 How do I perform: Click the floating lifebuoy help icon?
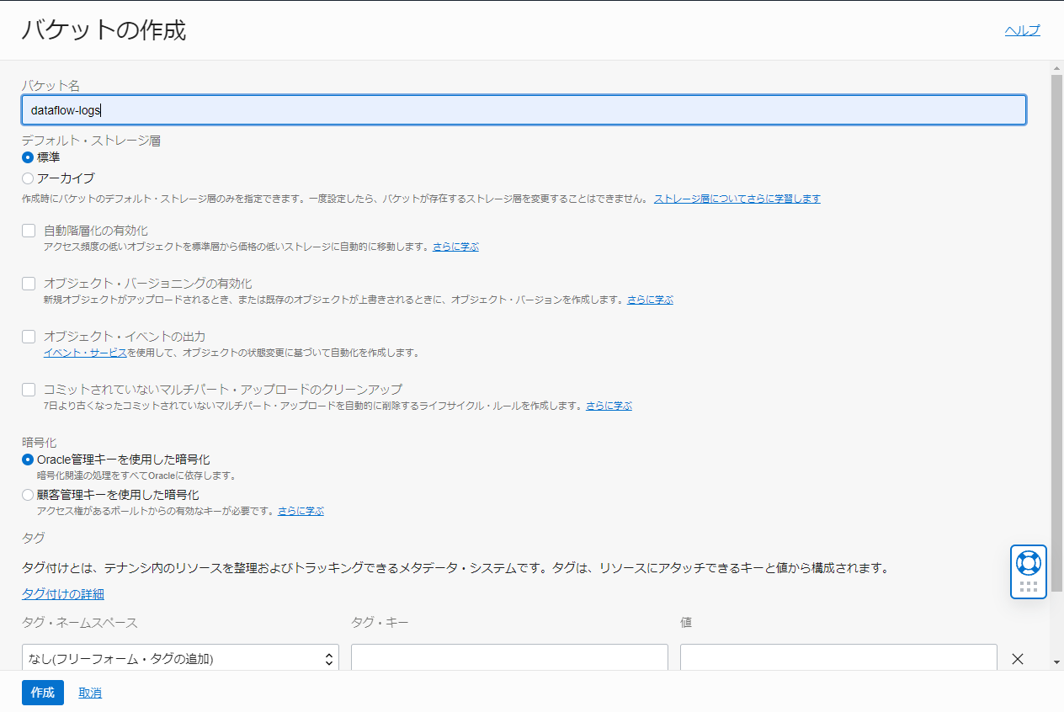1028,562
